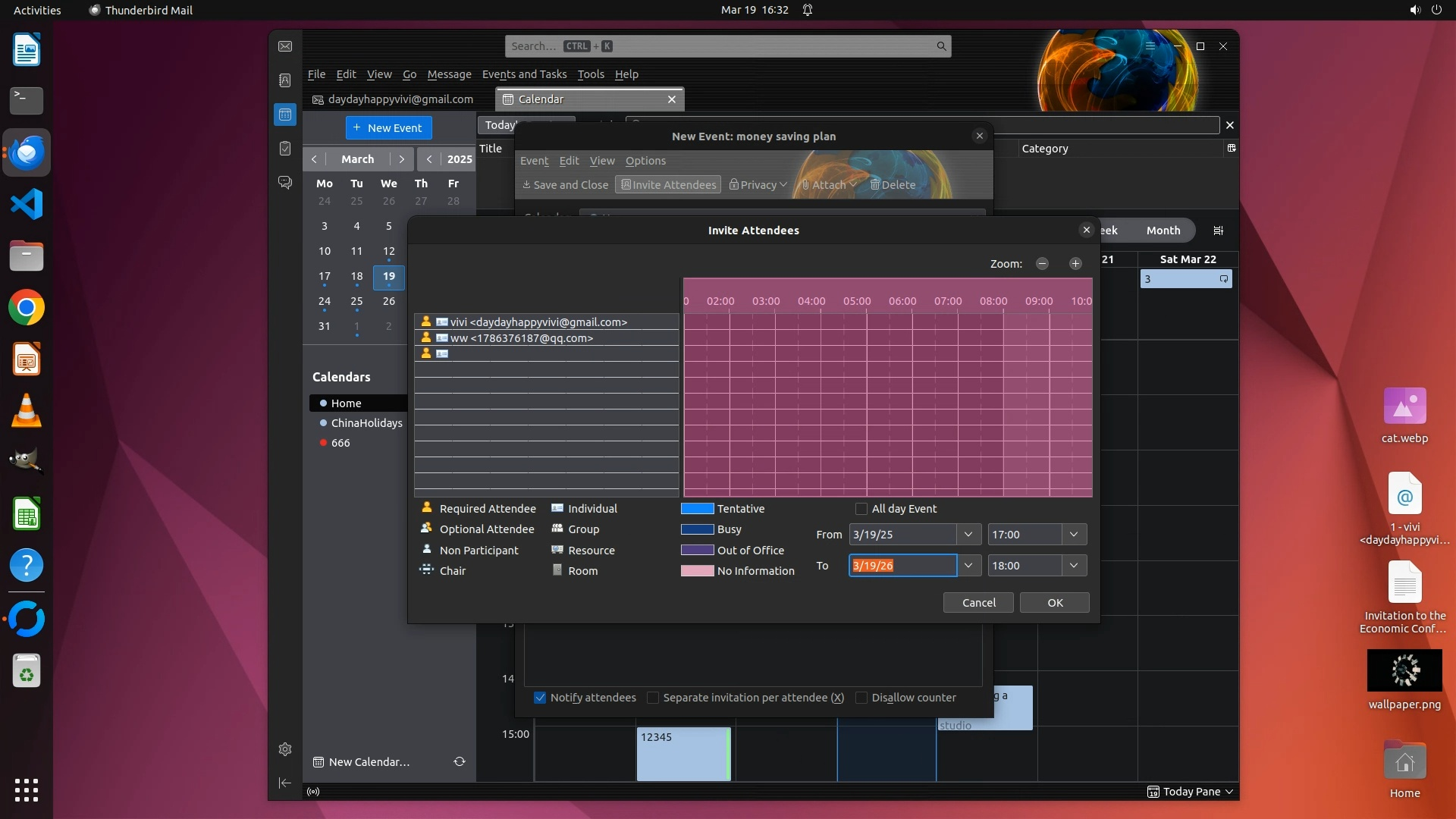
Task: Open the Tasks sidebar icon
Action: [285, 149]
